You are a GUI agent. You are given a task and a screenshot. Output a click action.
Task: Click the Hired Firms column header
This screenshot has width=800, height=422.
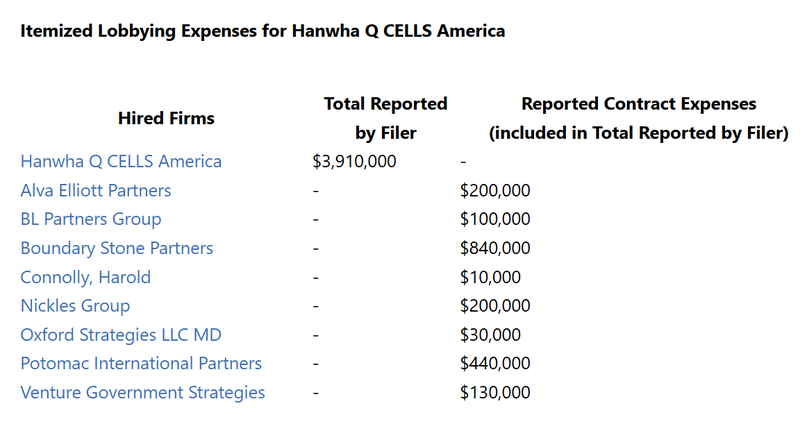click(166, 118)
